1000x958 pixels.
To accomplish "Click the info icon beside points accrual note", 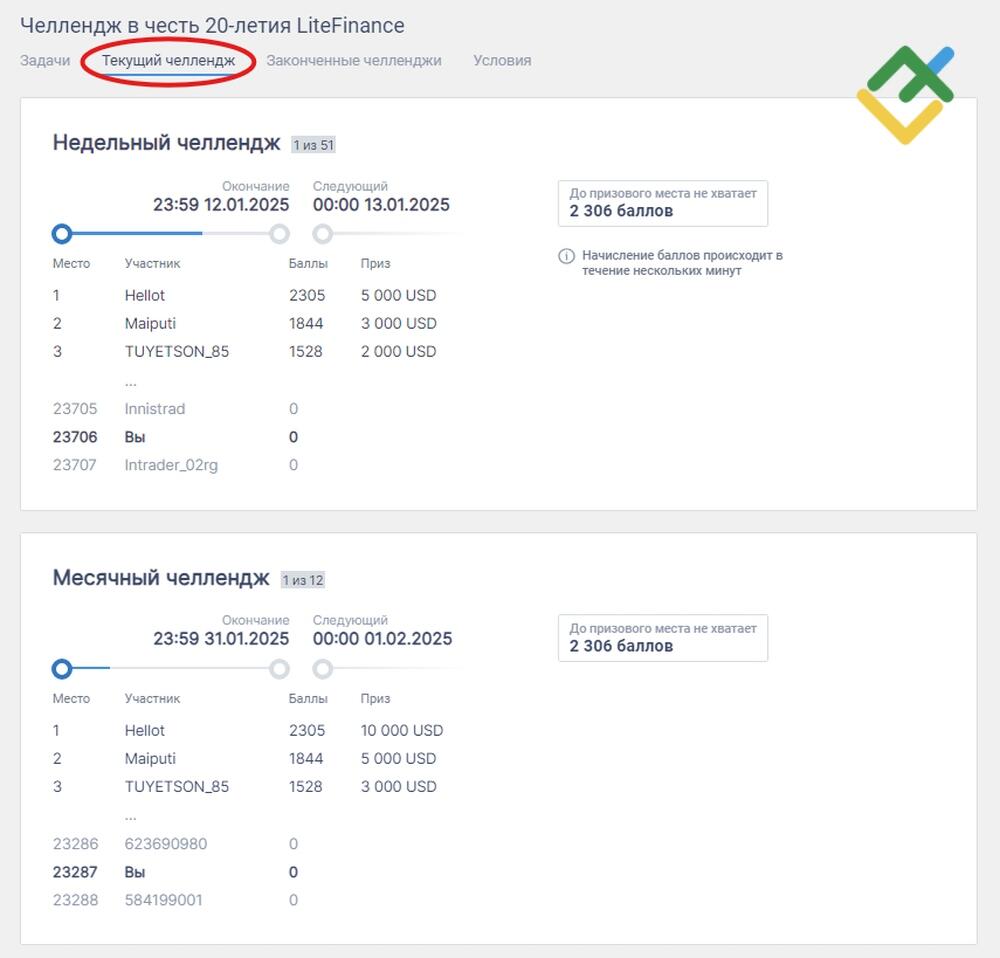I will tap(566, 256).
